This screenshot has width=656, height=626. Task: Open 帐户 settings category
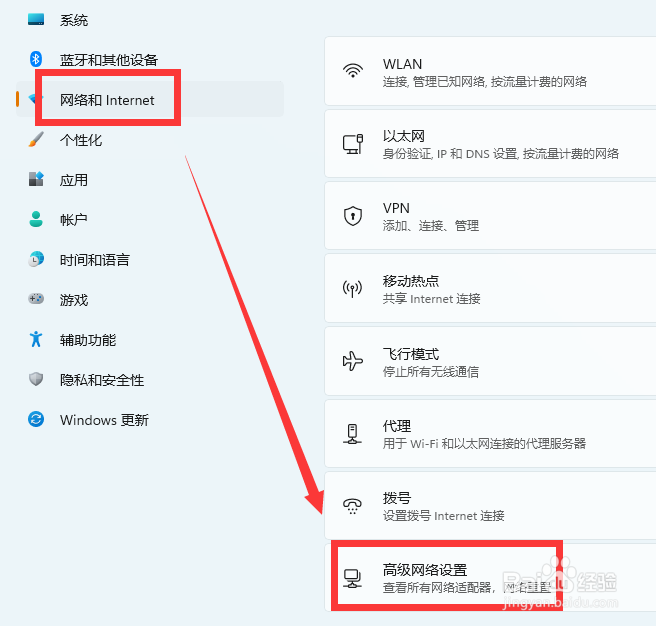pyautogui.click(x=150, y=219)
